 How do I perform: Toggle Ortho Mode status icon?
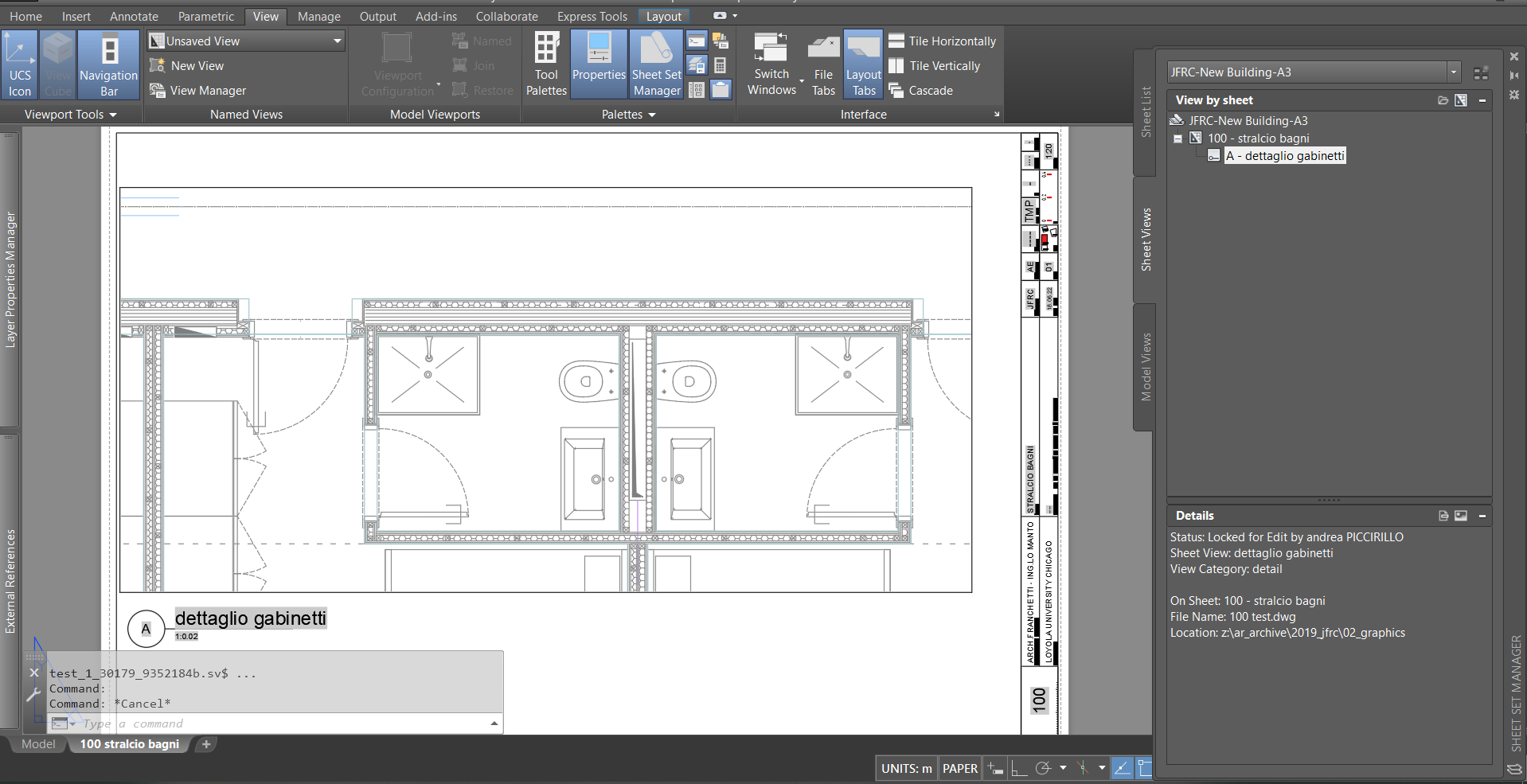(1019, 769)
